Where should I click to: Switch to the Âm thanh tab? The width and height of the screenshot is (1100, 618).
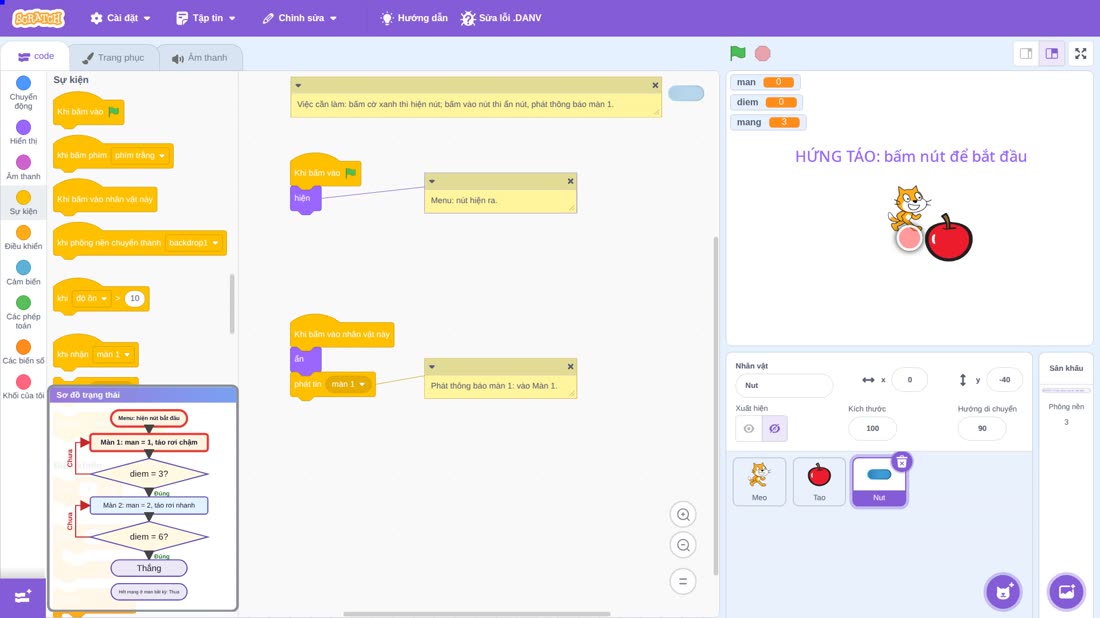[200, 58]
